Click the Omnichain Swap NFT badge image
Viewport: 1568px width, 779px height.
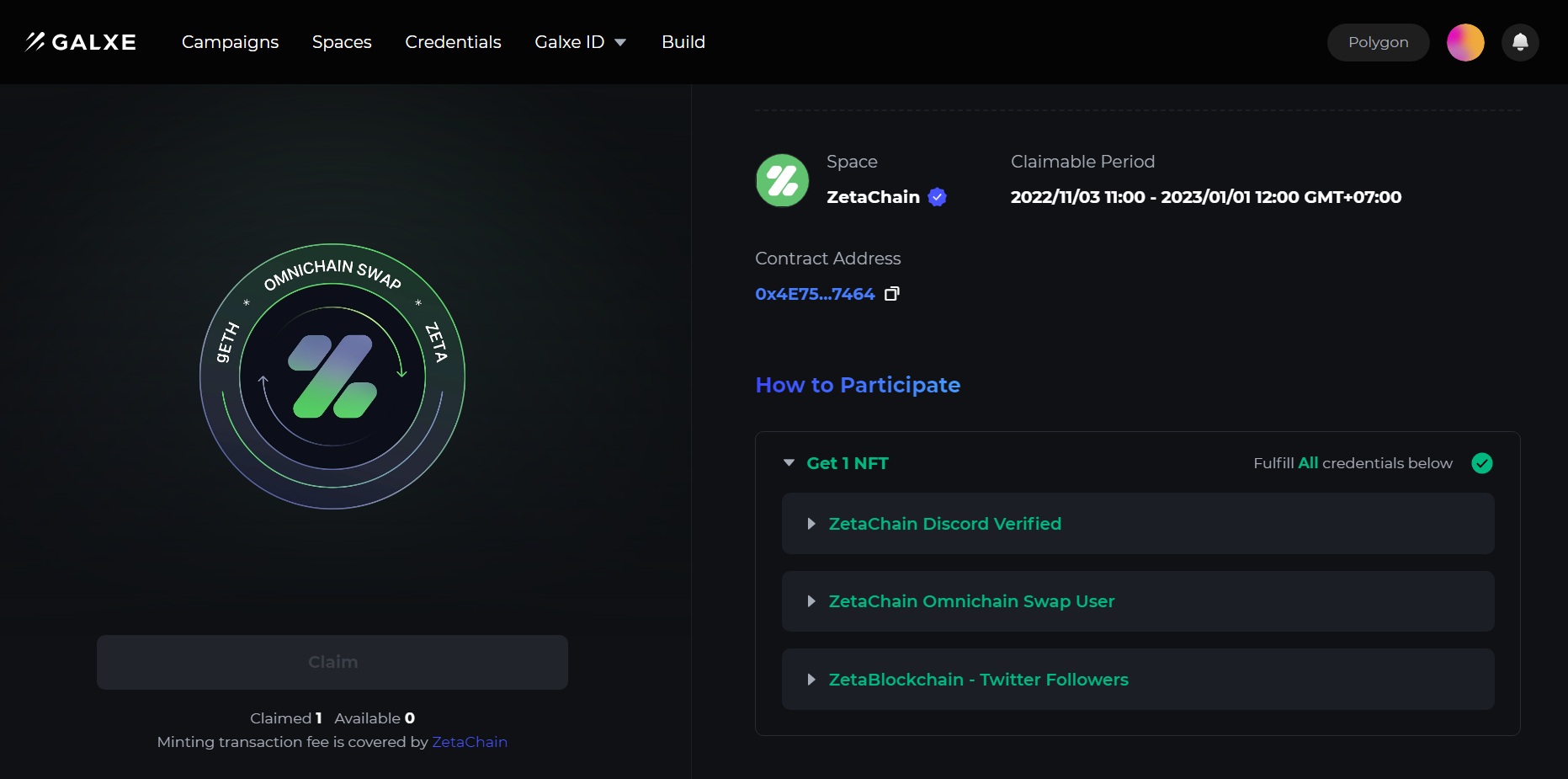(332, 376)
